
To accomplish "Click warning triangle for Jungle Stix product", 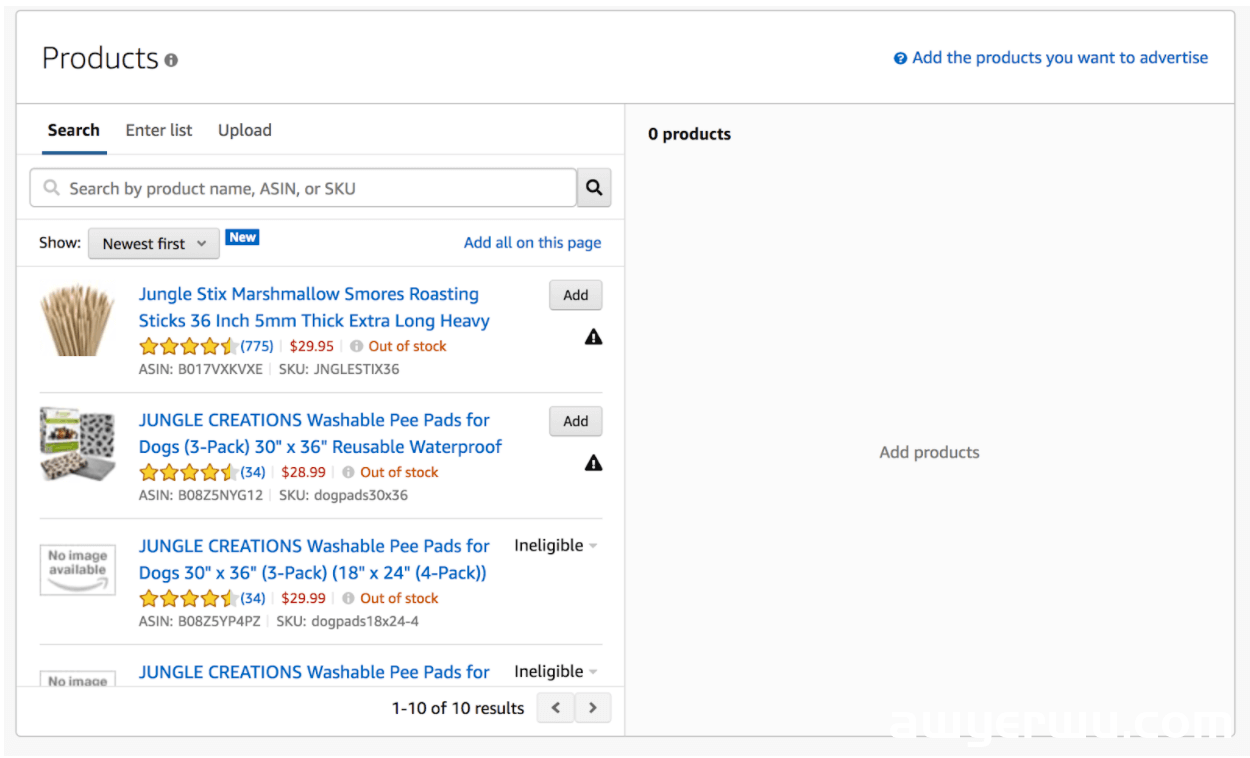I will pyautogui.click(x=594, y=337).
